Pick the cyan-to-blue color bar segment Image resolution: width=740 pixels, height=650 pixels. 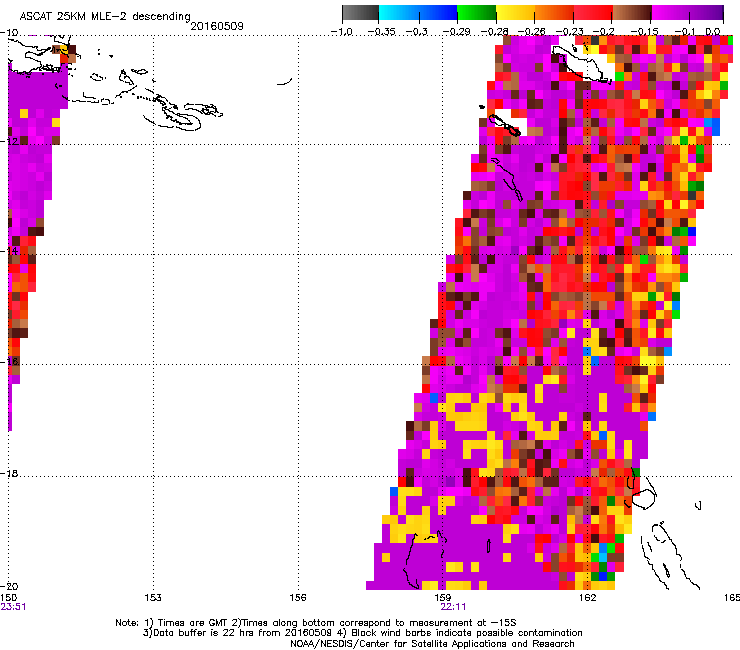pyautogui.click(x=418, y=13)
